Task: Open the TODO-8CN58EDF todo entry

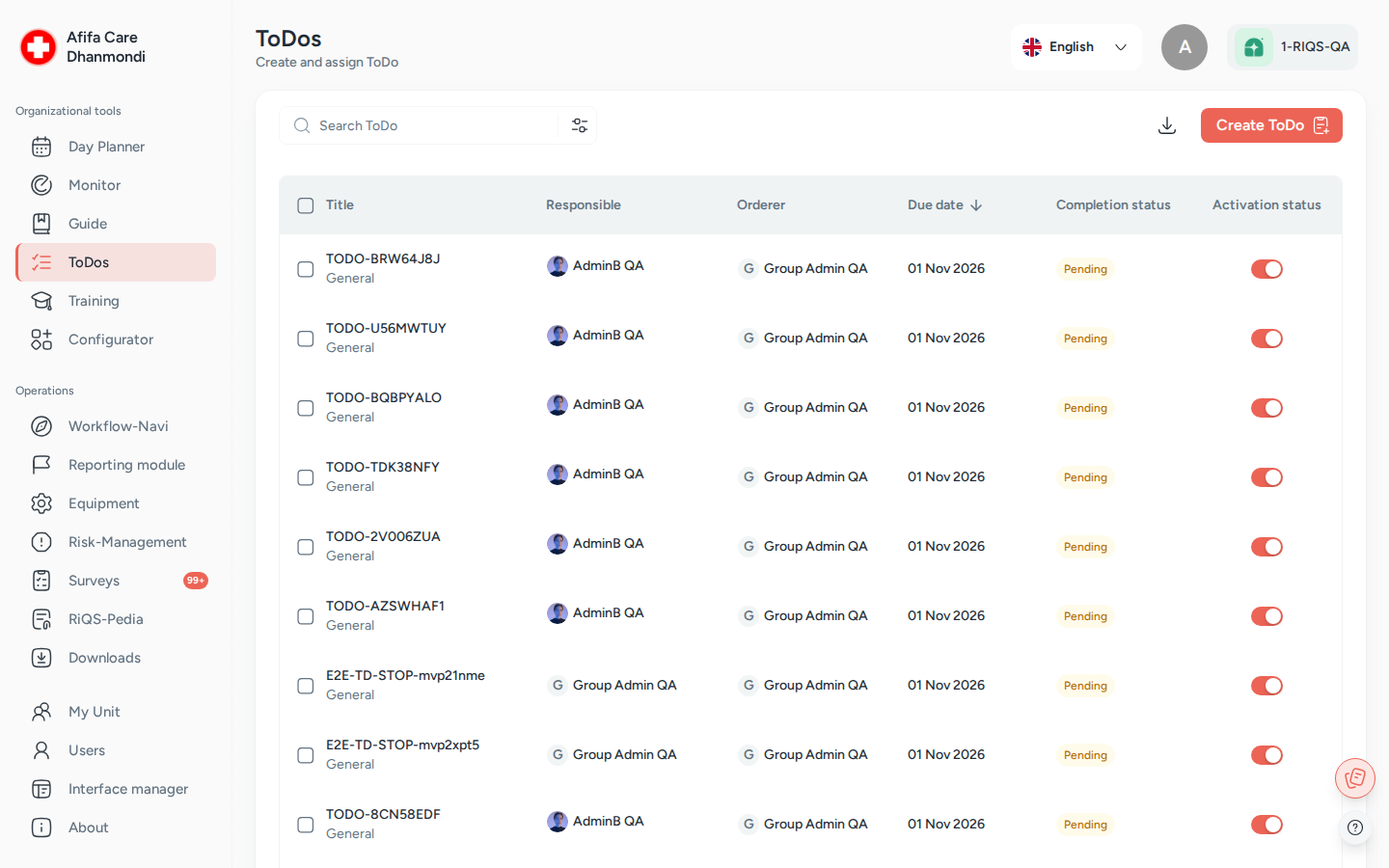Action: (x=383, y=814)
